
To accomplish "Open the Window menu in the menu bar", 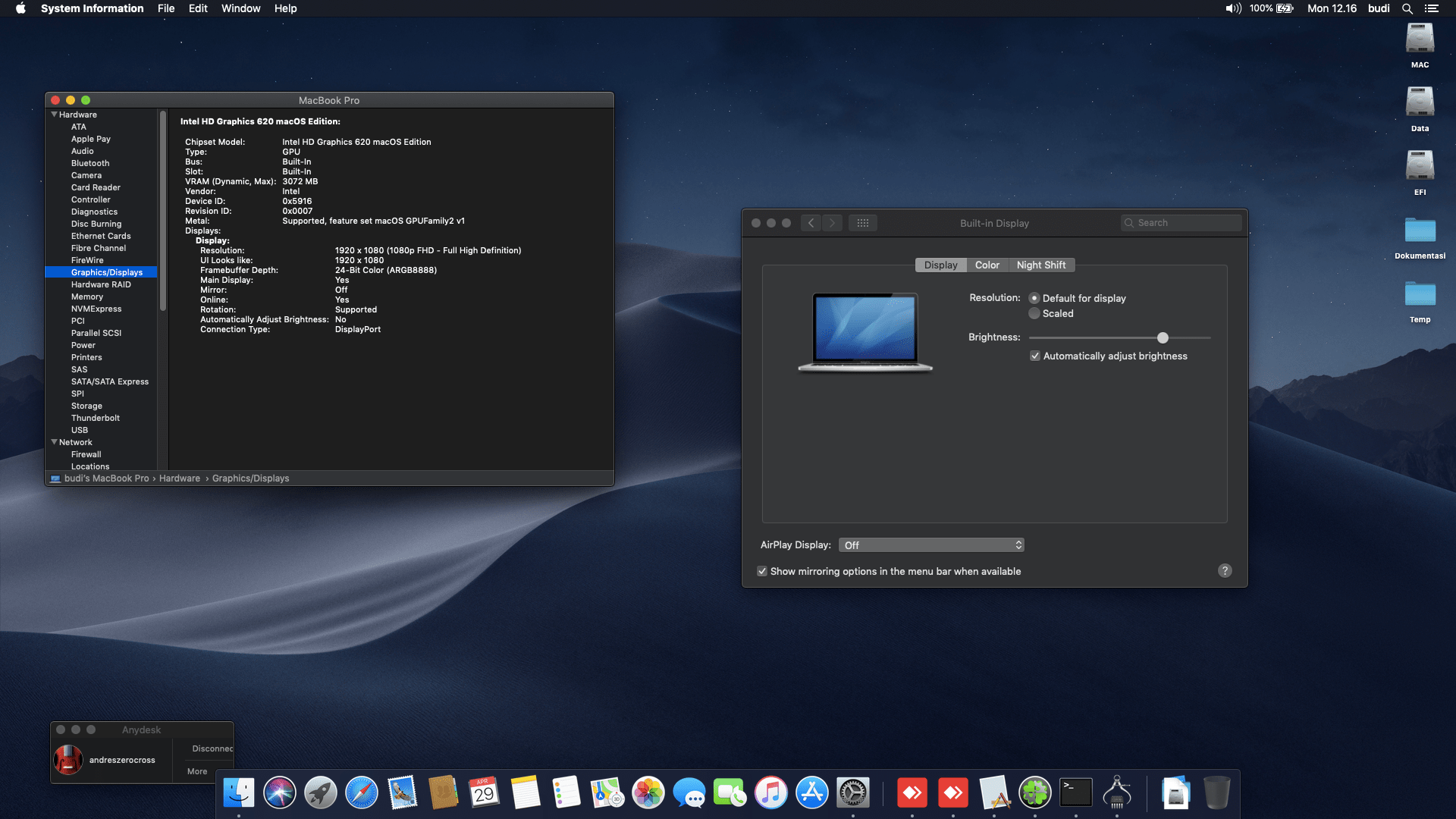I will 240,8.
